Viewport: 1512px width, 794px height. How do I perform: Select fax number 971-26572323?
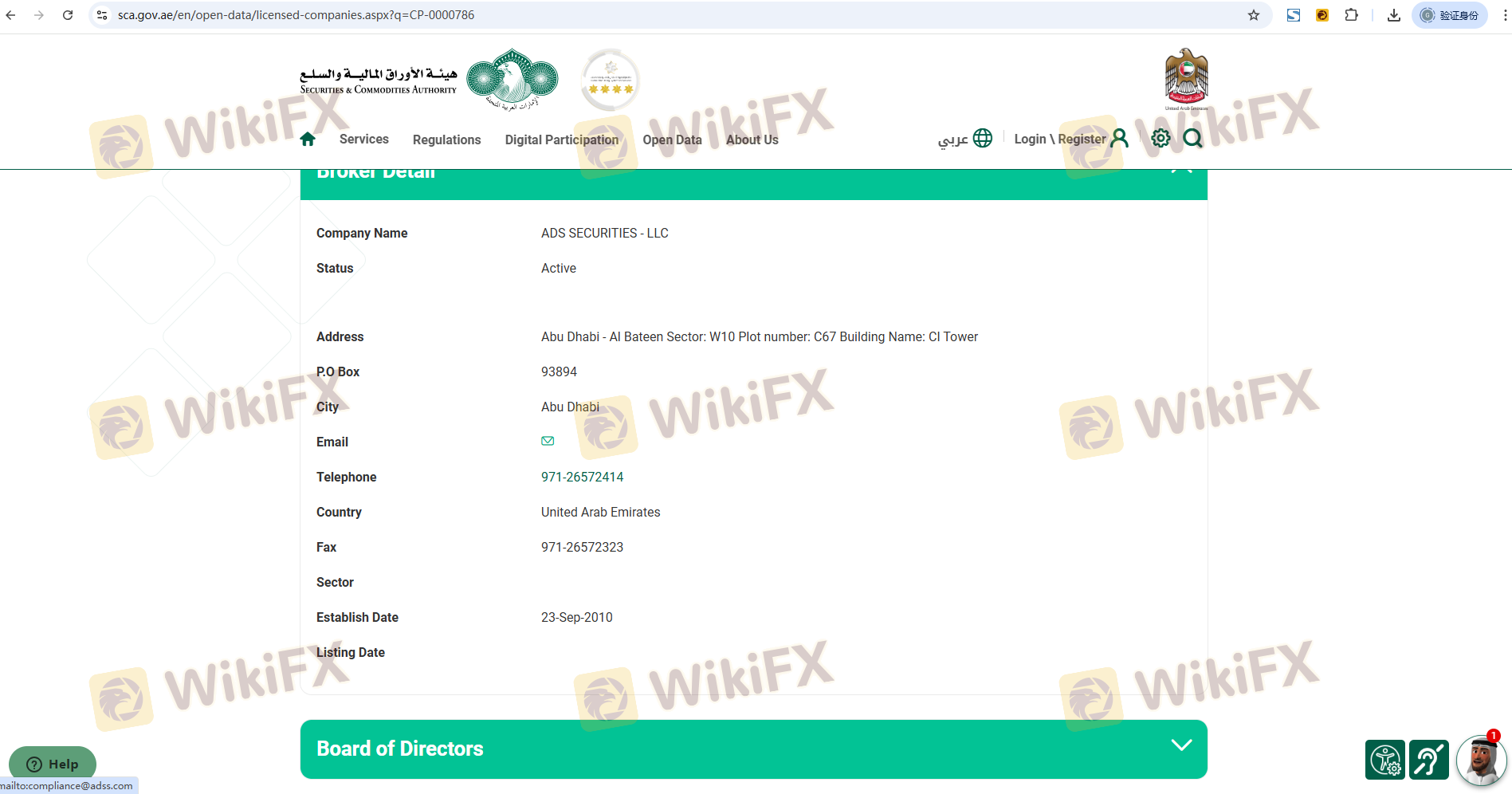[583, 547]
